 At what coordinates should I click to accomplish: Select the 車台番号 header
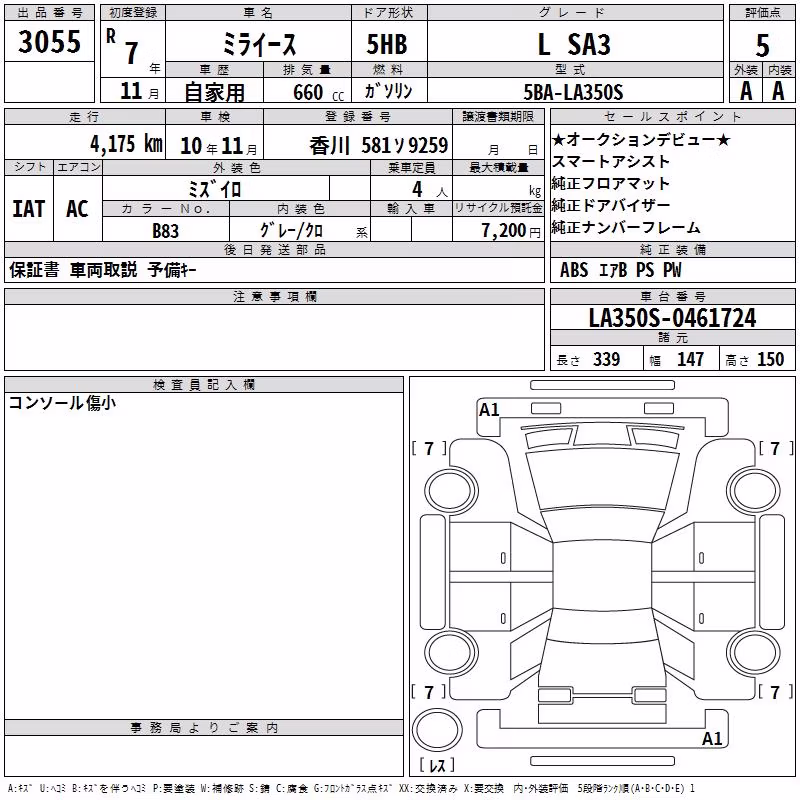tap(672, 296)
